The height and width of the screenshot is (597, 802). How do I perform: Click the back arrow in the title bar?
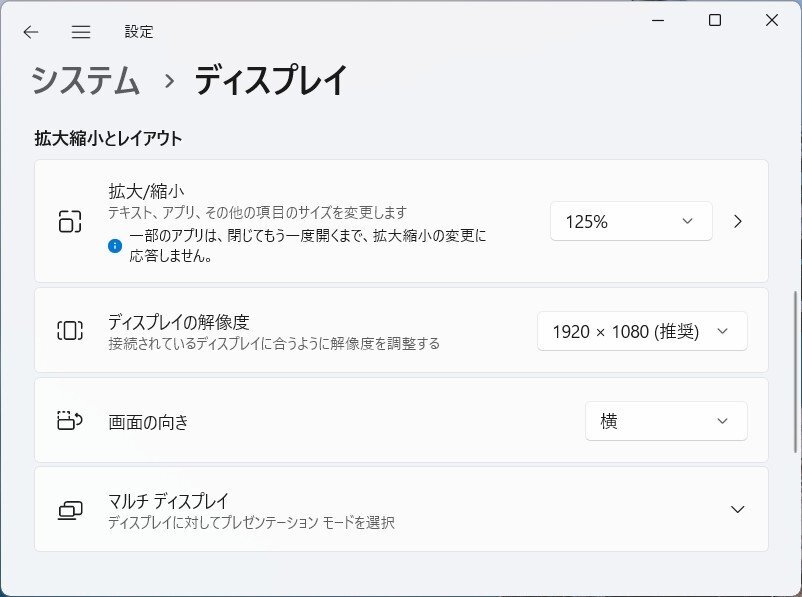[x=30, y=31]
